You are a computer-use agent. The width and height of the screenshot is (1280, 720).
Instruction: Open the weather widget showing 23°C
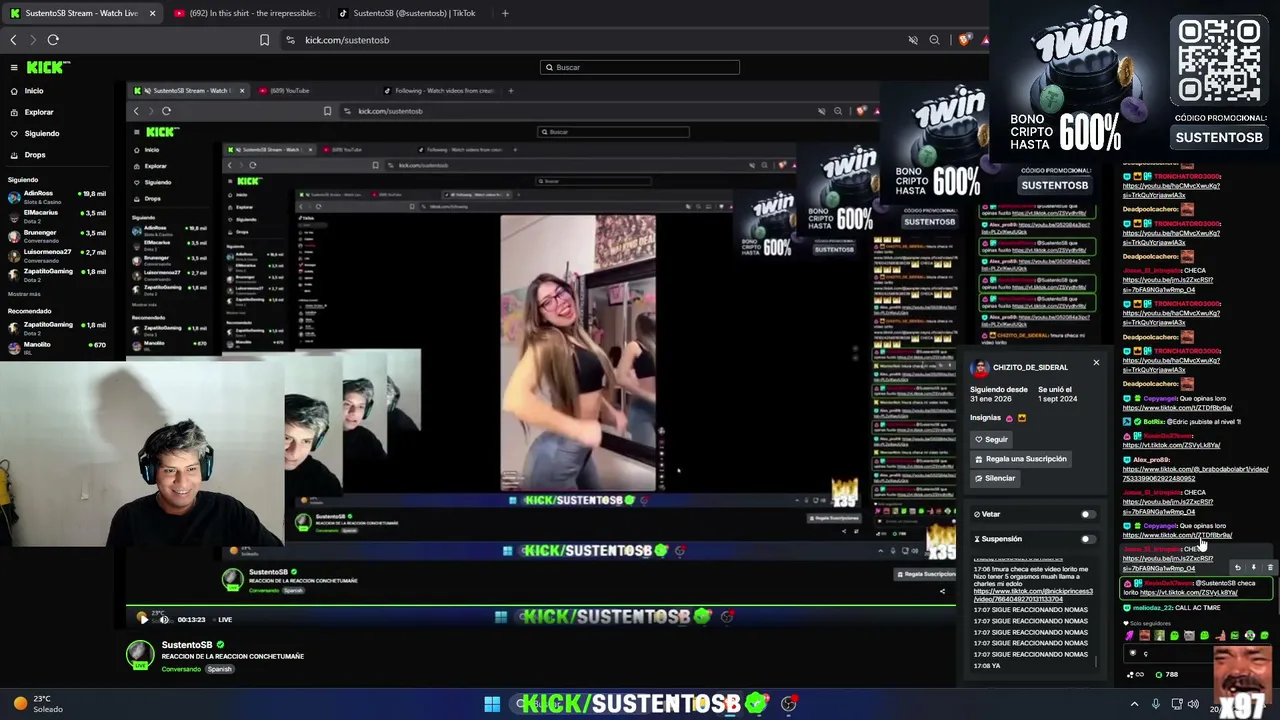pyautogui.click(x=40, y=704)
